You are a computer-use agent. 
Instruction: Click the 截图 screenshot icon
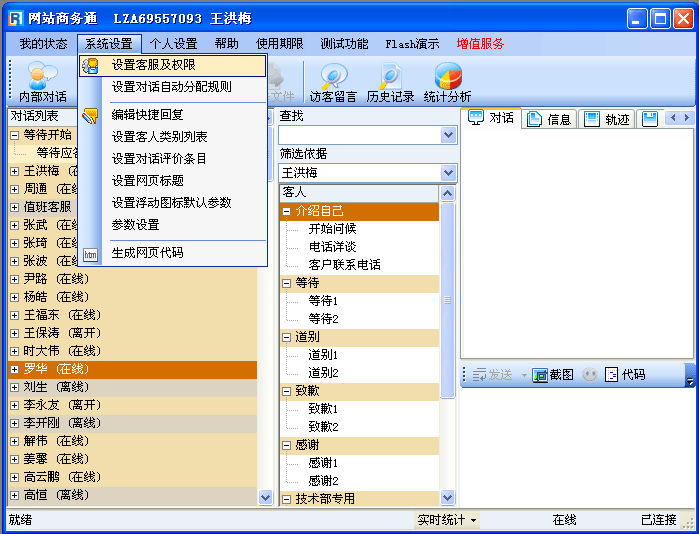tap(553, 375)
